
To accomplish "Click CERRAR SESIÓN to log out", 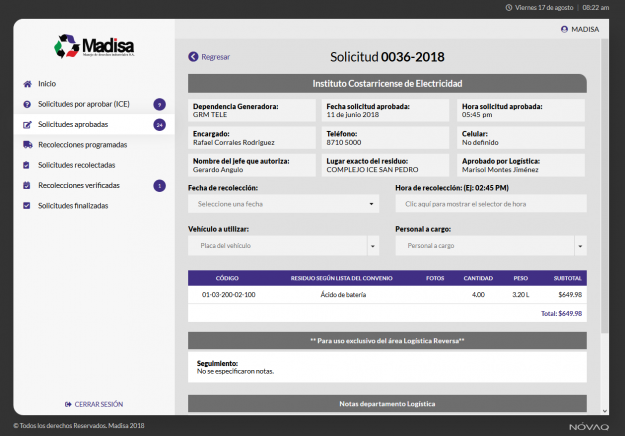I will tap(99, 404).
